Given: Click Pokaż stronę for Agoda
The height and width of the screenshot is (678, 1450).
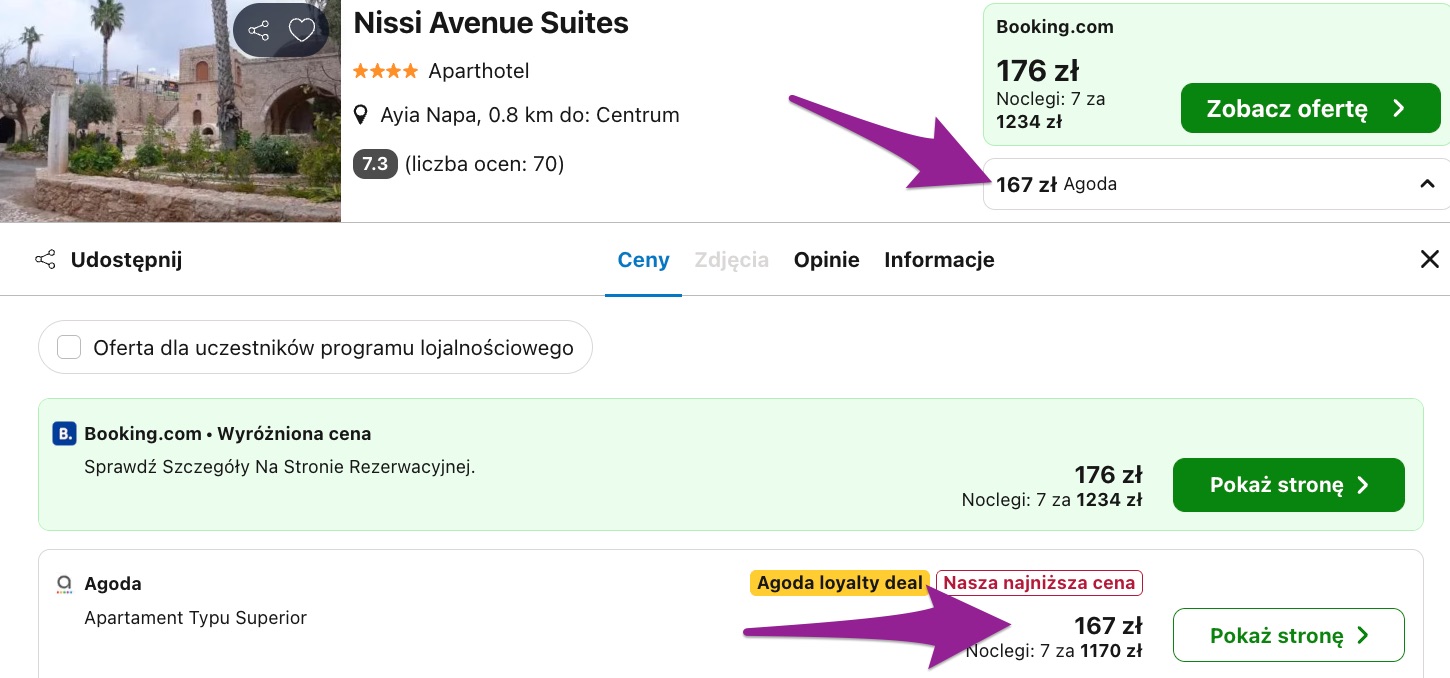Looking at the screenshot, I should [x=1288, y=635].
